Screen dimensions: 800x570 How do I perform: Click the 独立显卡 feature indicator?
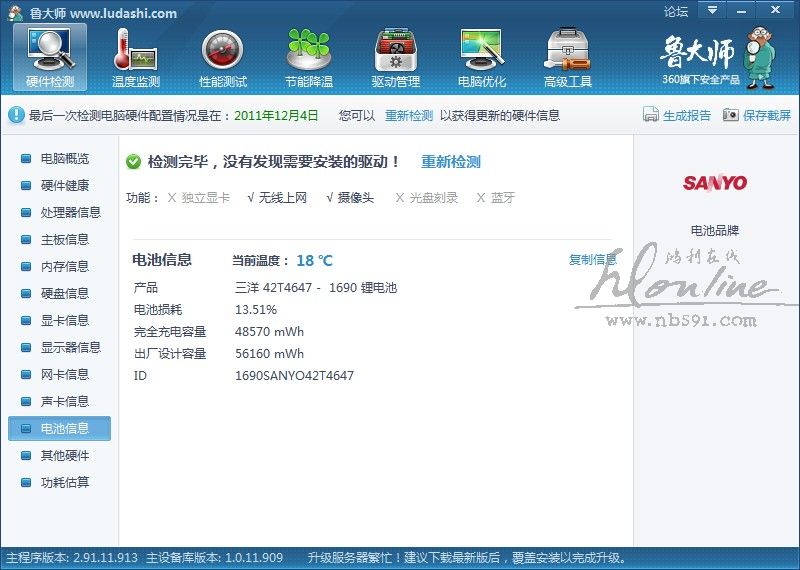[x=199, y=197]
